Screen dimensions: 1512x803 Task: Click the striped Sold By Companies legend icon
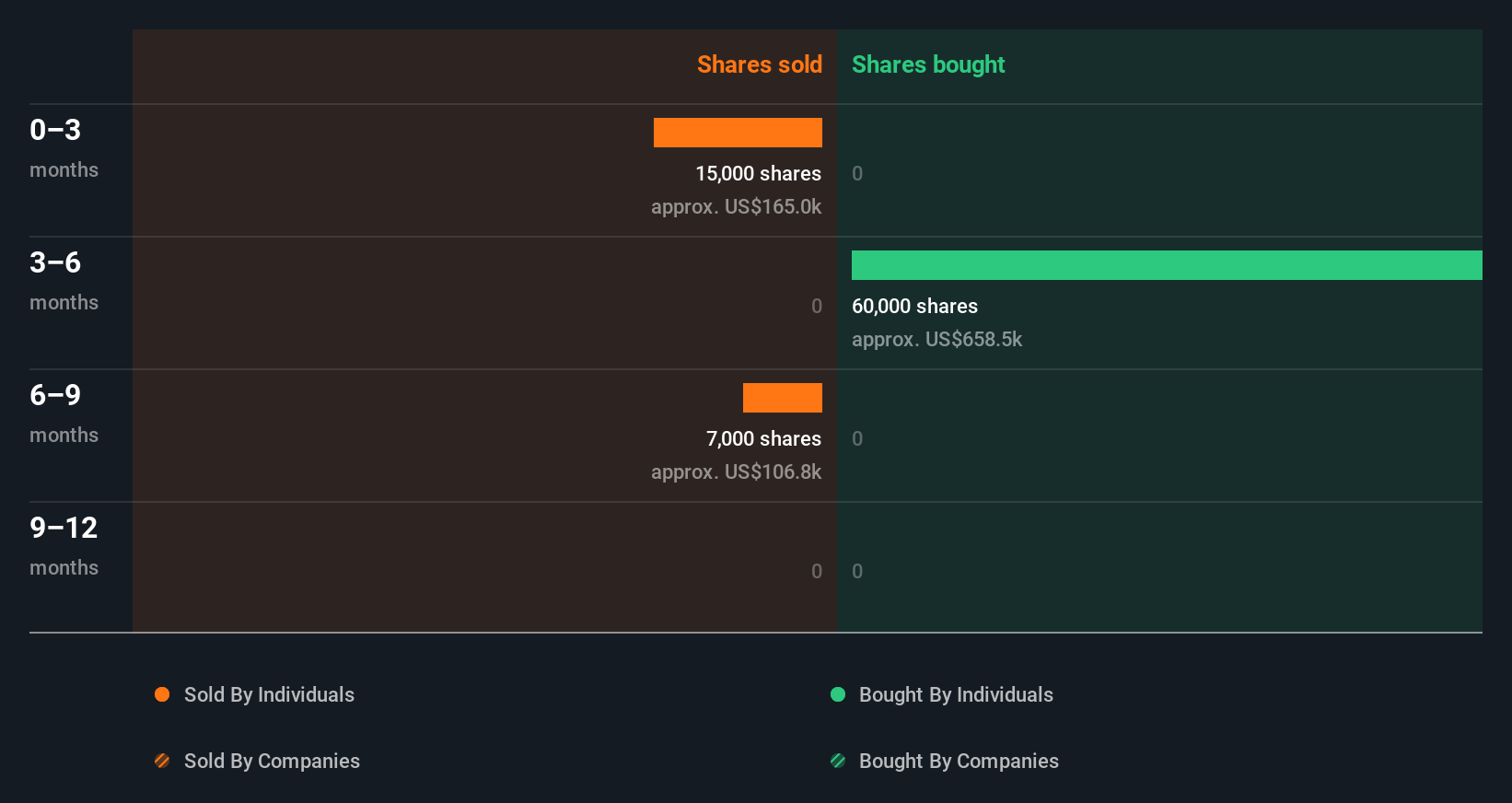tap(162, 761)
